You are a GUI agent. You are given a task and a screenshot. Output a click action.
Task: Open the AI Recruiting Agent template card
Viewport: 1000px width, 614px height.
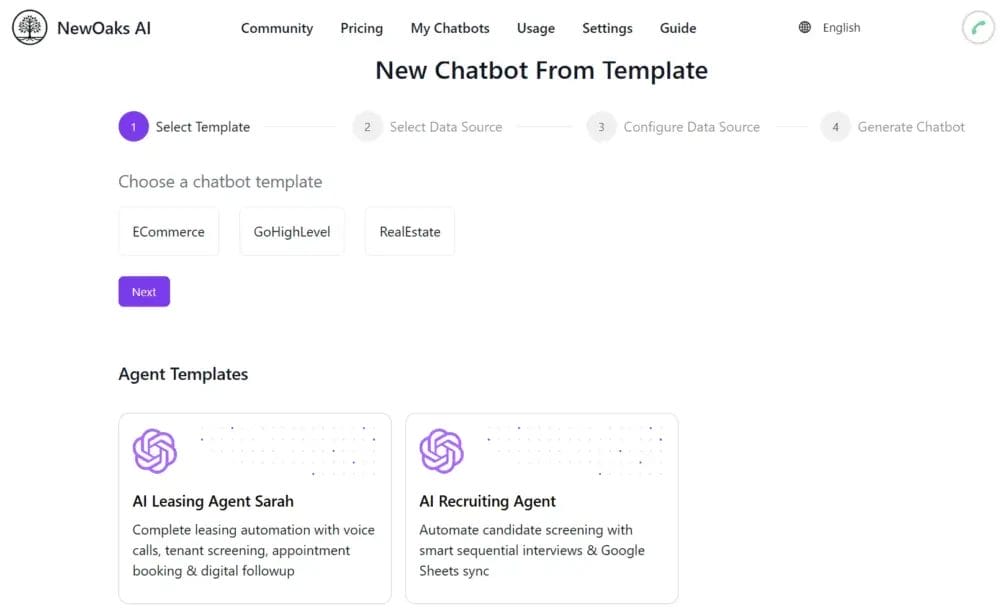541,508
